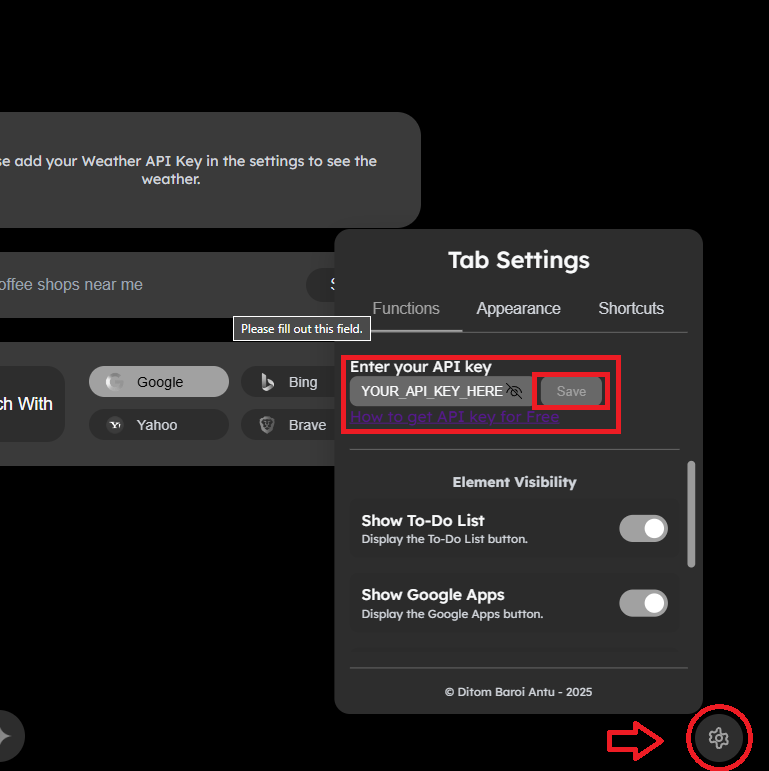Click the Google logo icon

click(x=115, y=382)
